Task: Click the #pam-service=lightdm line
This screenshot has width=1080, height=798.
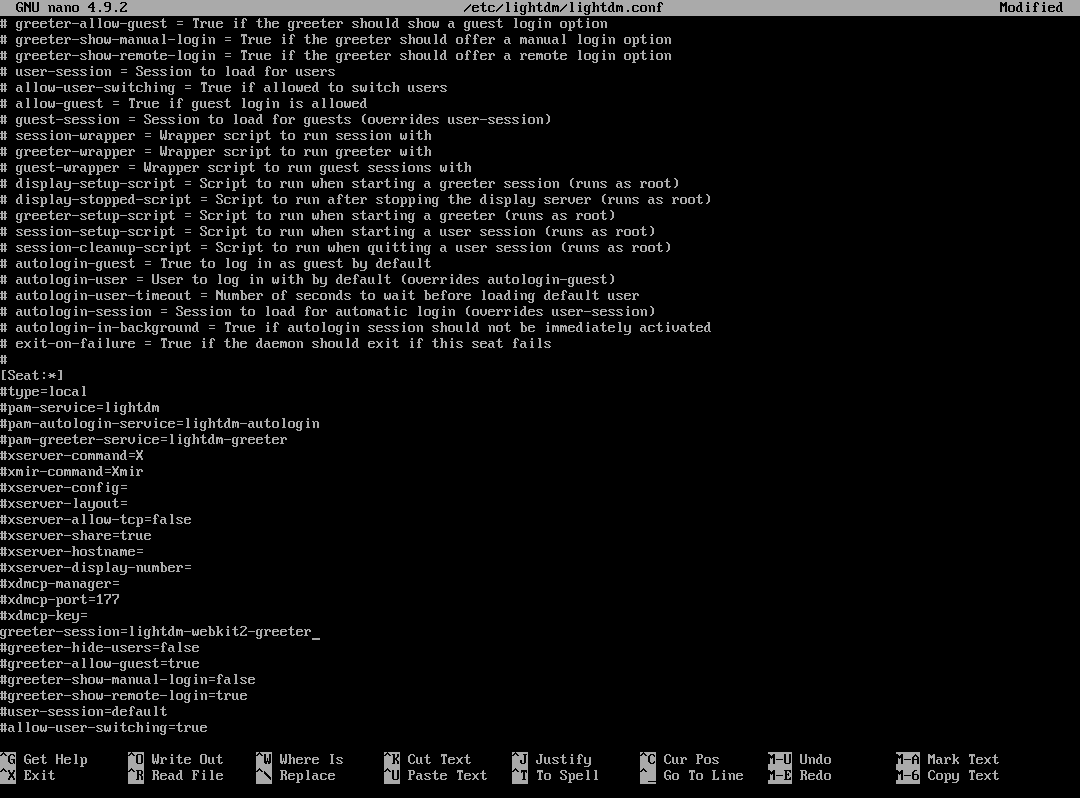Action: [x=80, y=407]
